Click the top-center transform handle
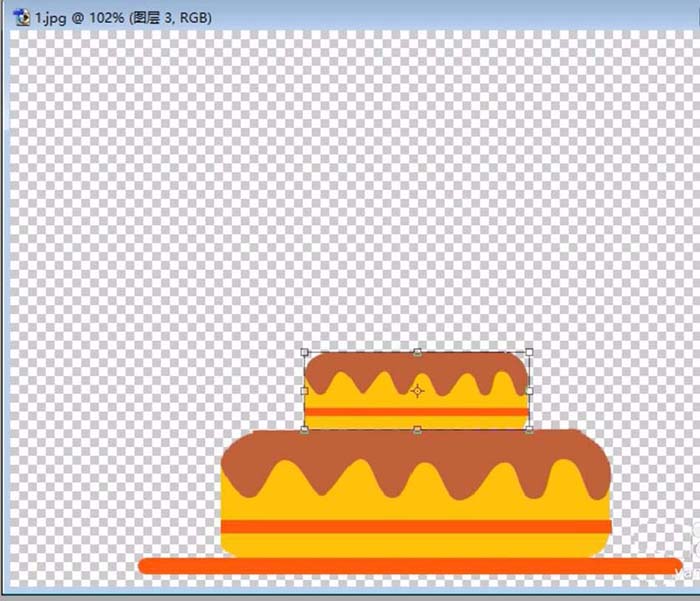The width and height of the screenshot is (700, 601). (x=417, y=352)
